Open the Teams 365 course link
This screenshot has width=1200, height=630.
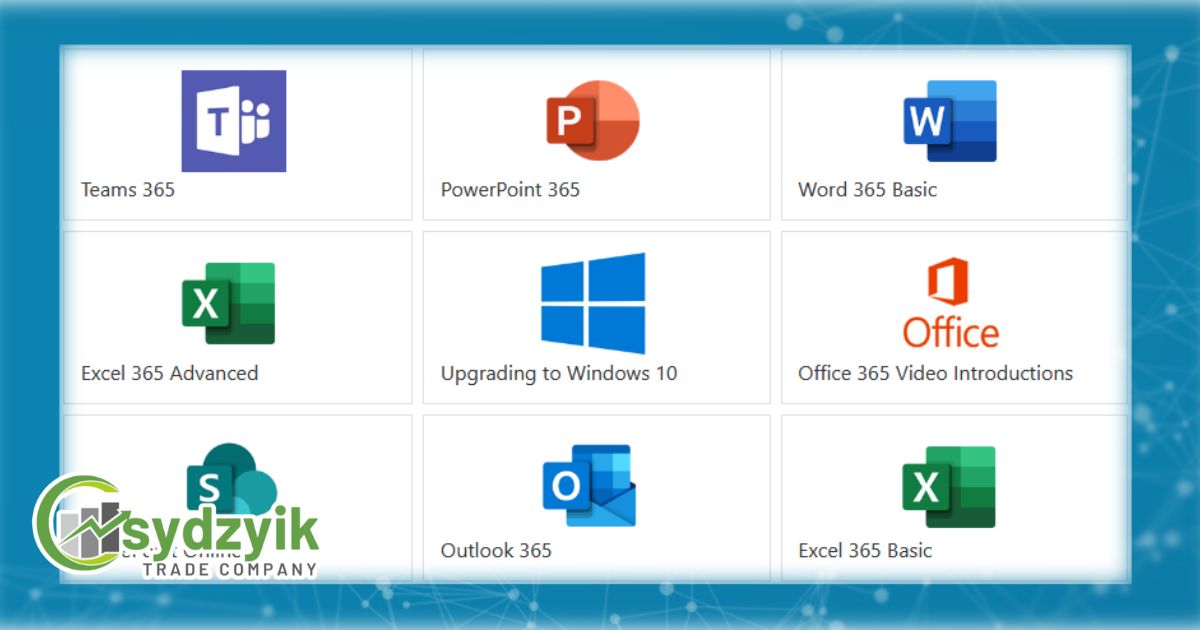point(128,189)
